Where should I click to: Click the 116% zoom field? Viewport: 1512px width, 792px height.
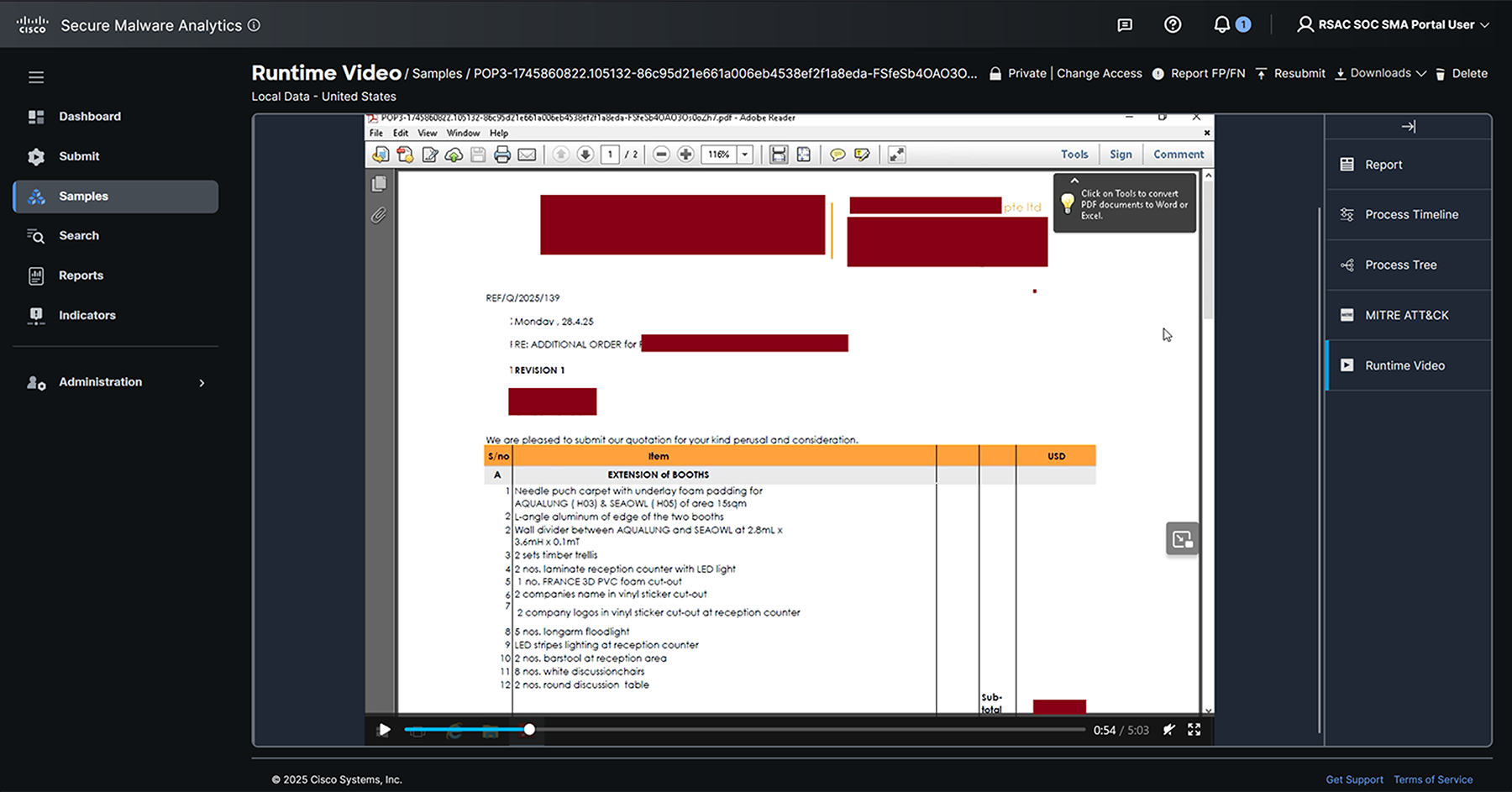pos(719,155)
